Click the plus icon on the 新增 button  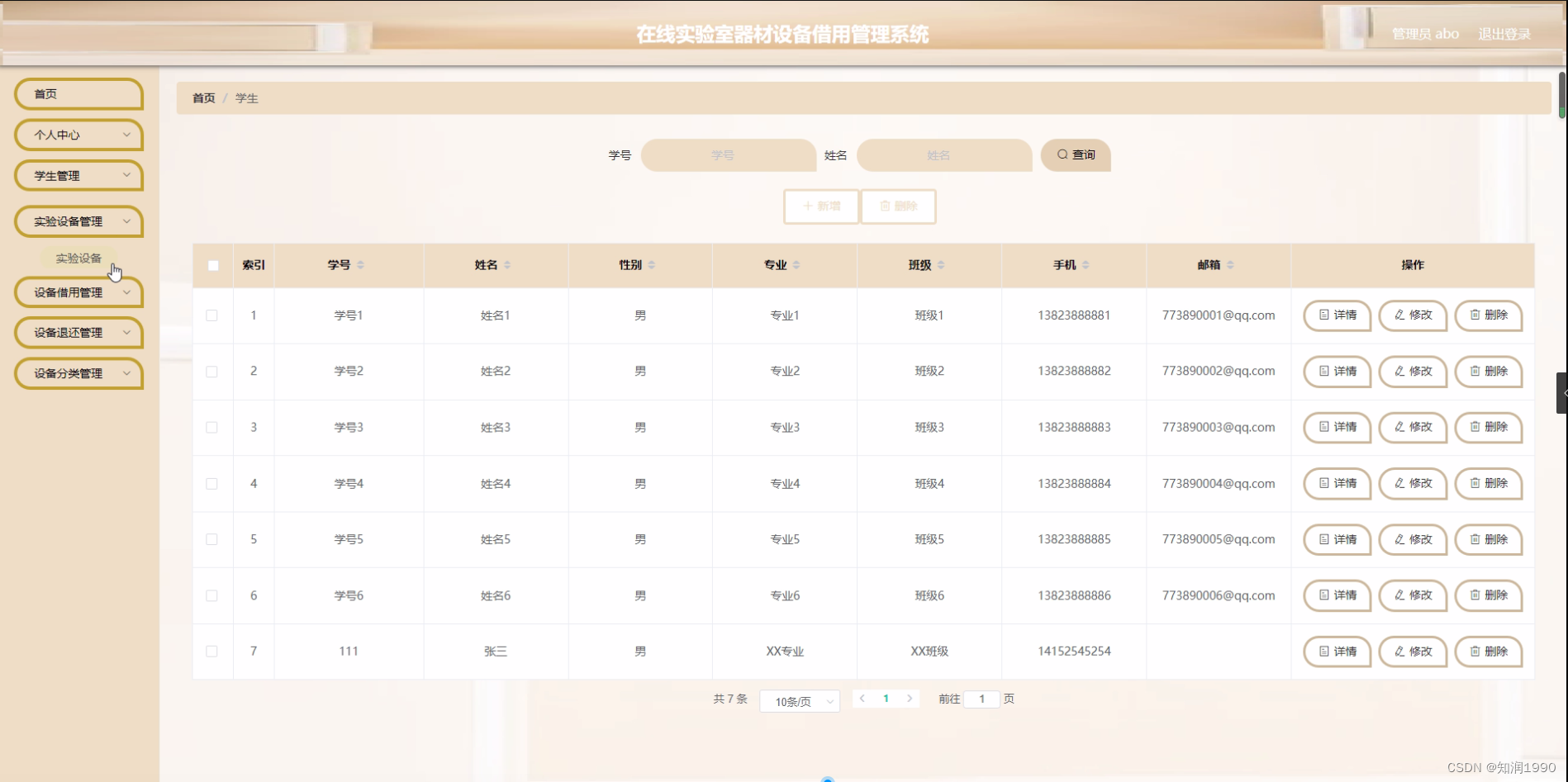[x=808, y=206]
